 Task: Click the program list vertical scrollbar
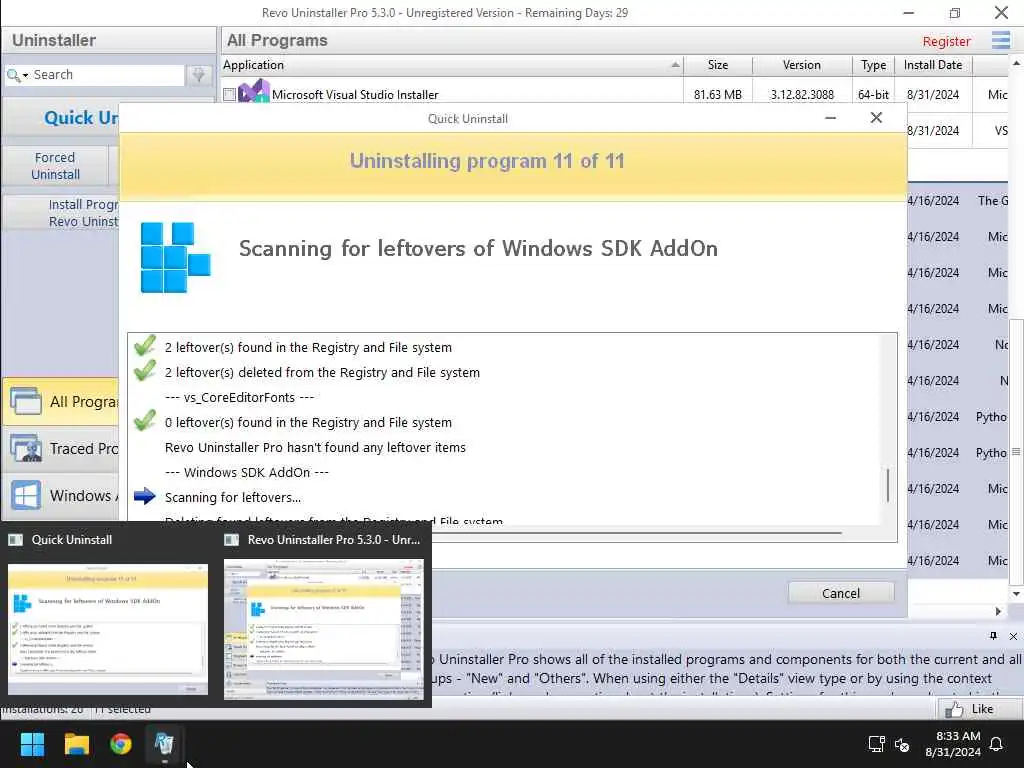(1016, 451)
